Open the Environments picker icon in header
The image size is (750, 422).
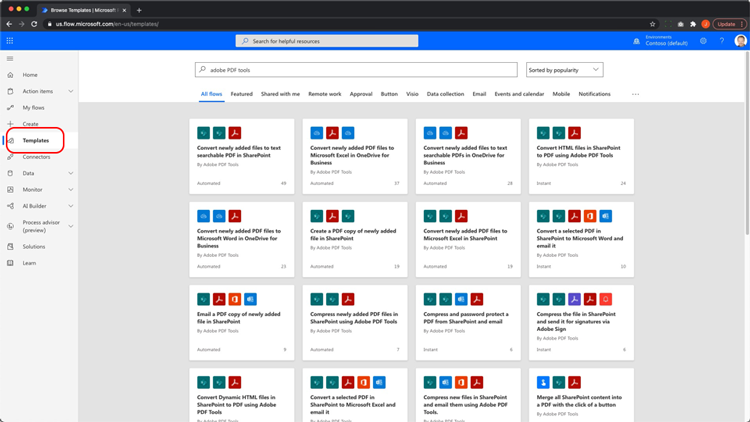click(x=636, y=41)
